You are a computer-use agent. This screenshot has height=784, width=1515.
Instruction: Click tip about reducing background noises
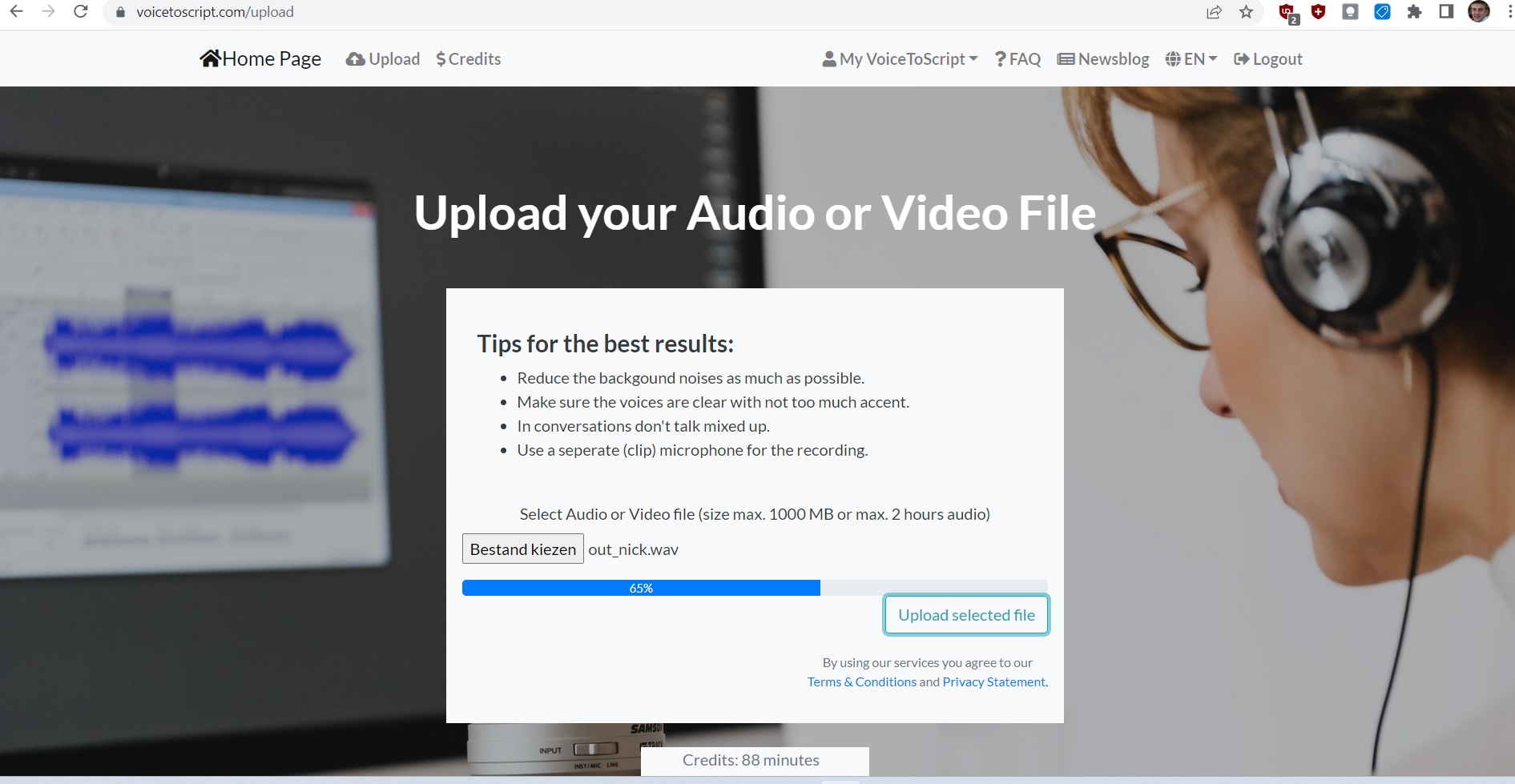pos(691,378)
